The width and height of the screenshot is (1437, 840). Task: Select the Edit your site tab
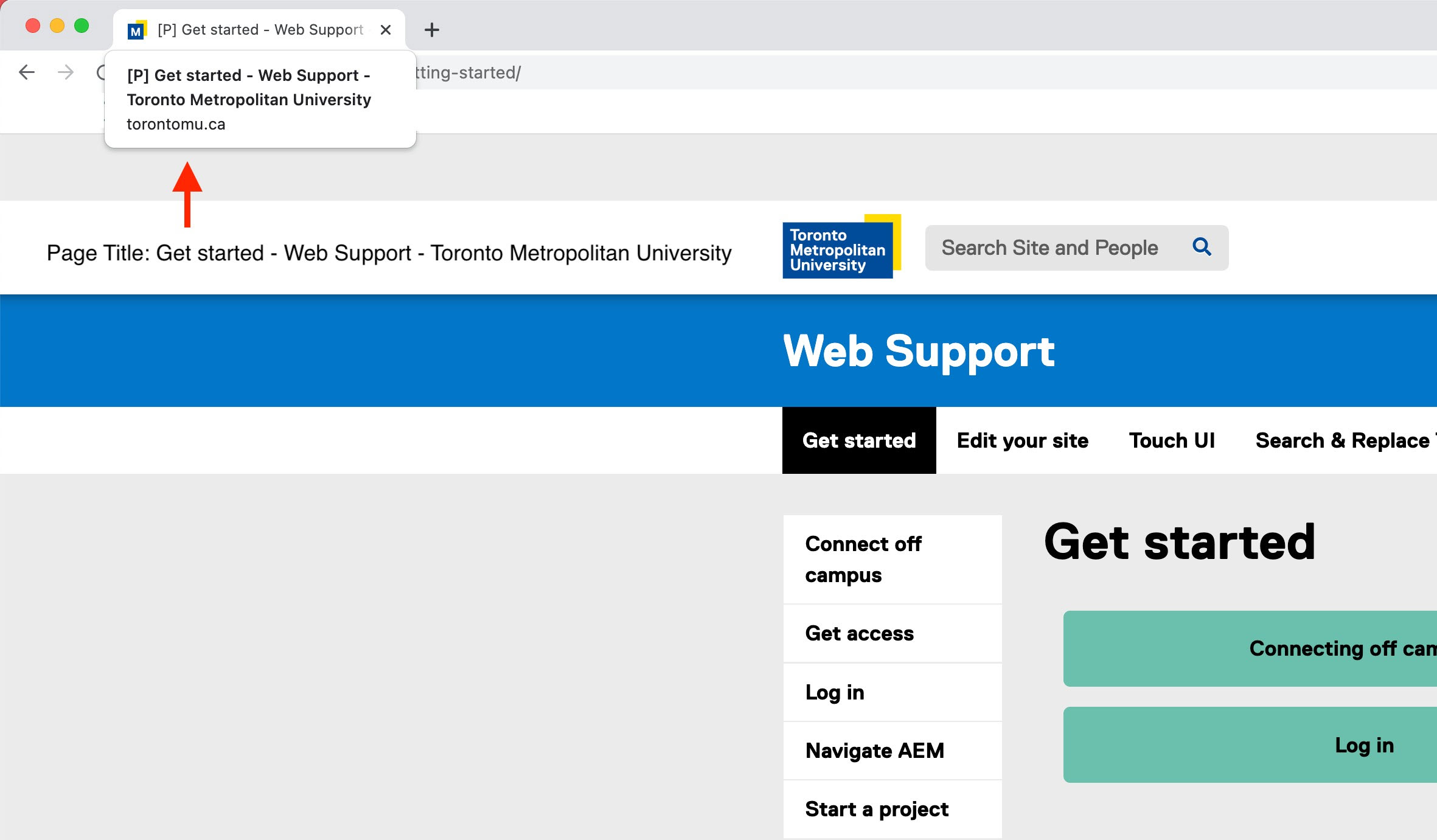1022,440
